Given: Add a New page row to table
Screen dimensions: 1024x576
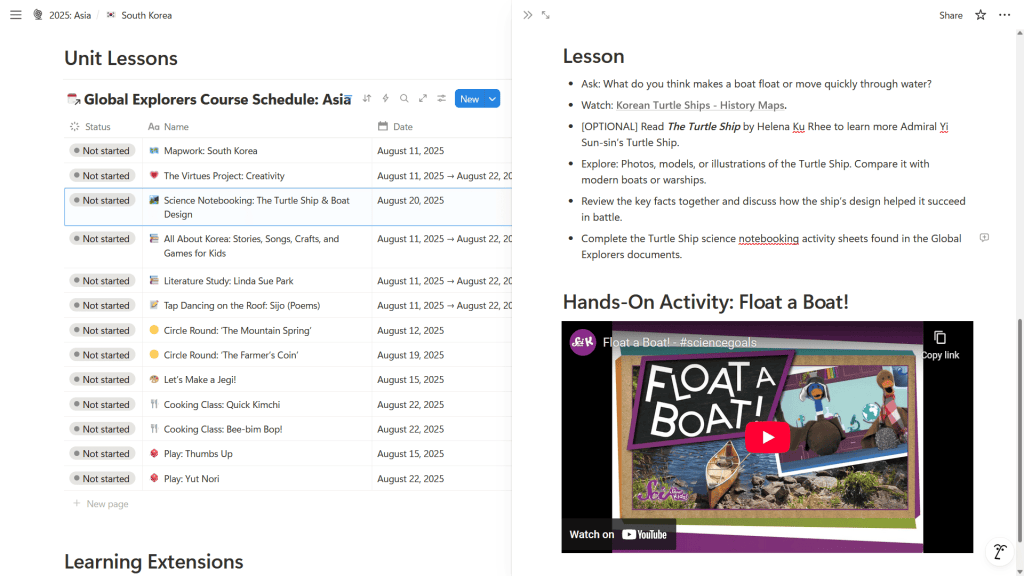Looking at the screenshot, I should point(107,504).
